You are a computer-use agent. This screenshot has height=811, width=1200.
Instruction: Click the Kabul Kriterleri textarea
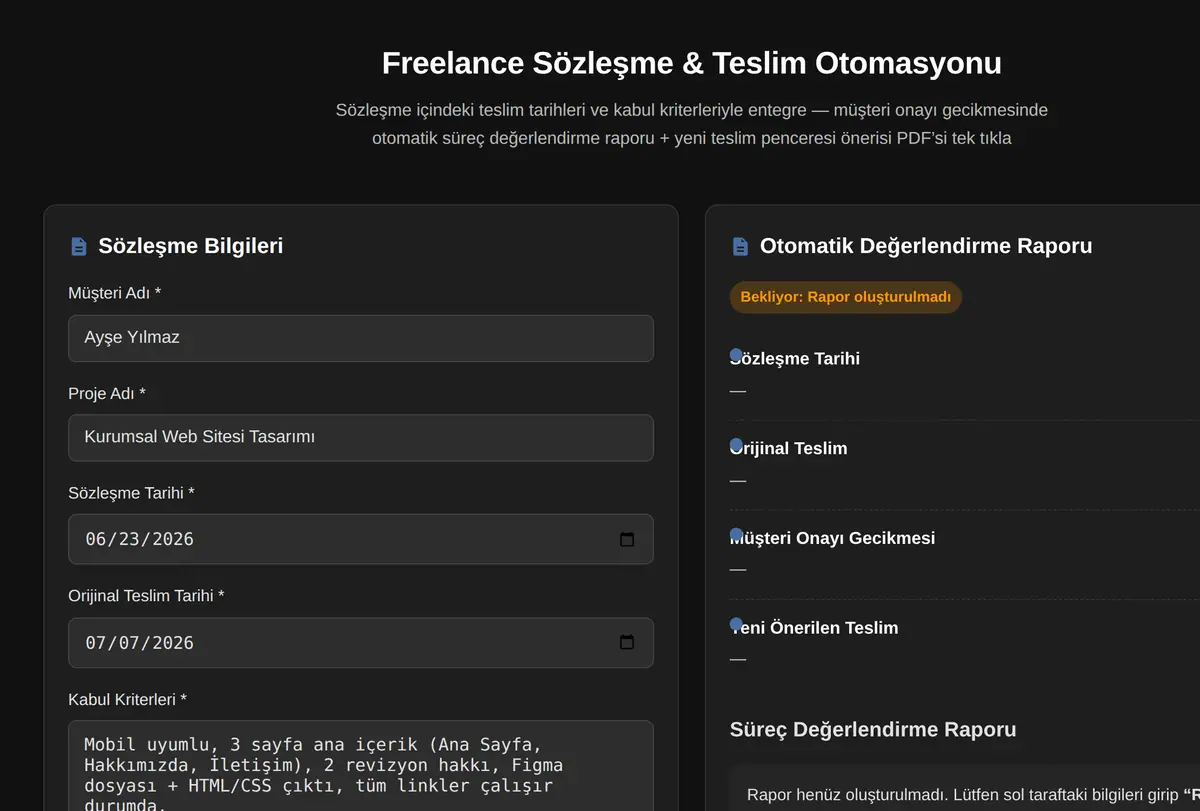coord(361,766)
